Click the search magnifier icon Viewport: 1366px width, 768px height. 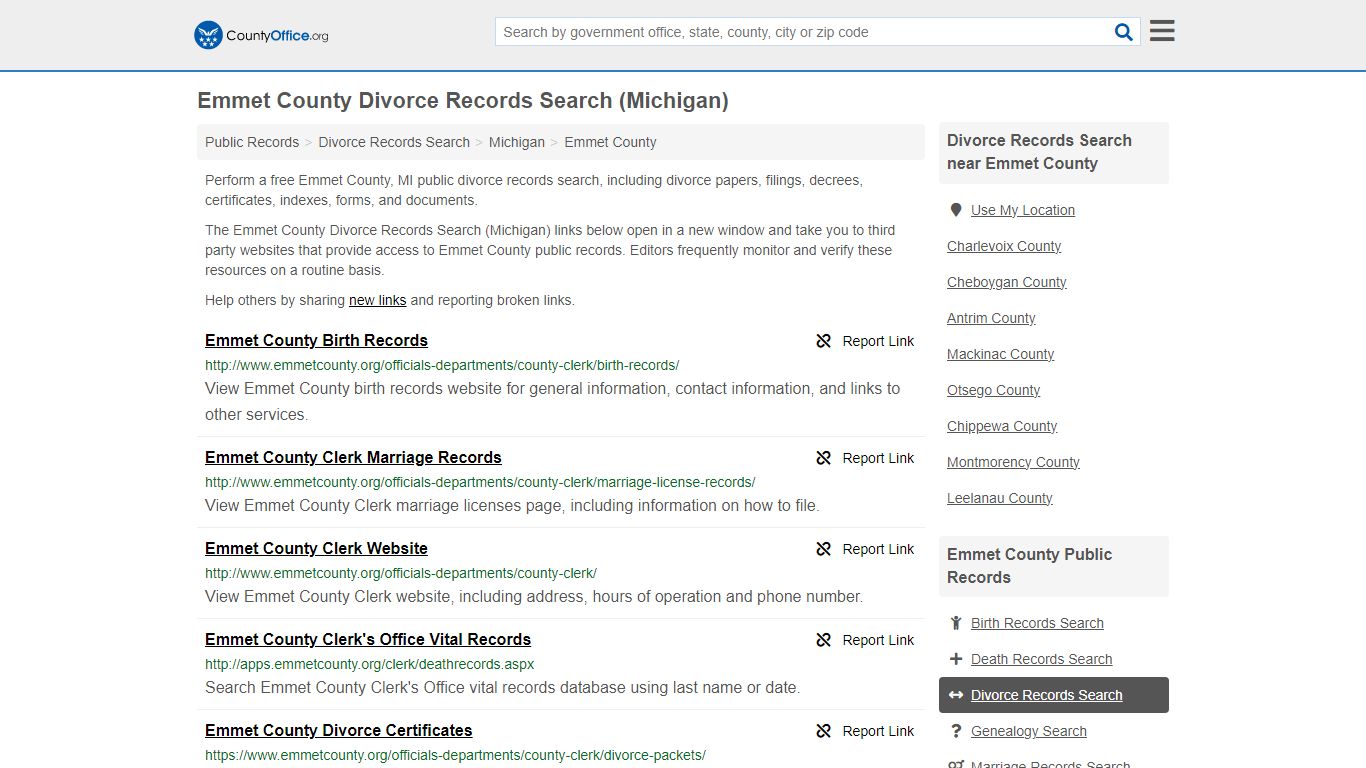1124,32
